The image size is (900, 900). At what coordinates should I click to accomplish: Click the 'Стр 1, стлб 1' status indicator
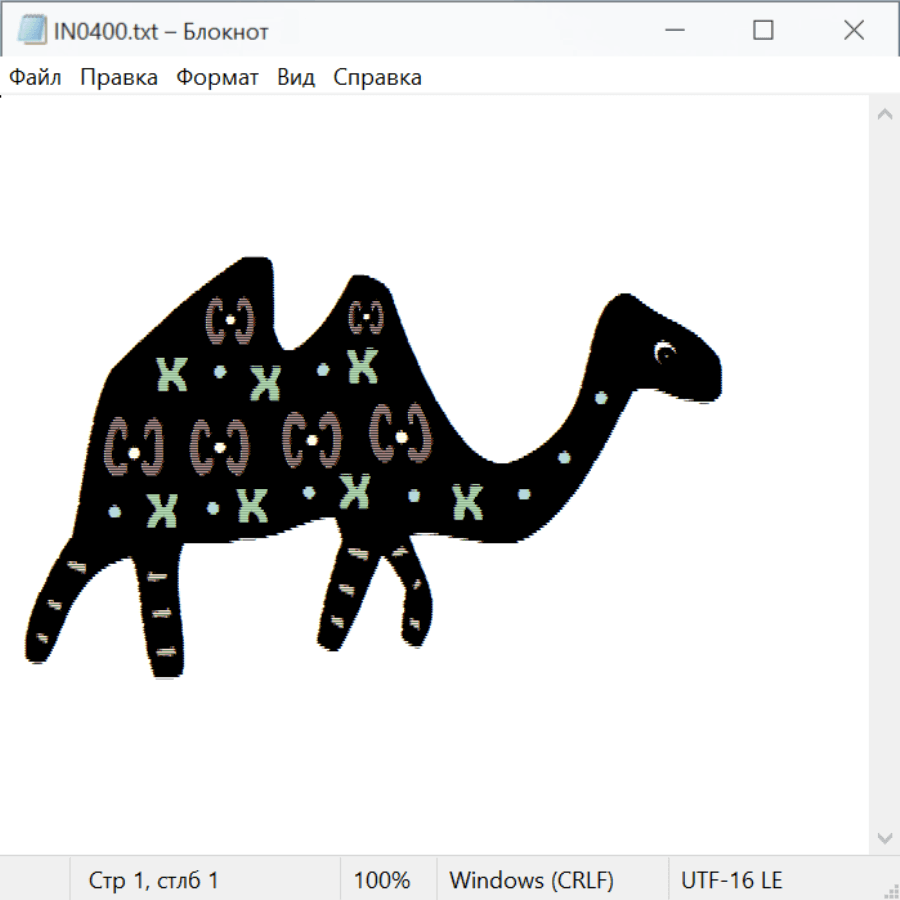coord(154,880)
